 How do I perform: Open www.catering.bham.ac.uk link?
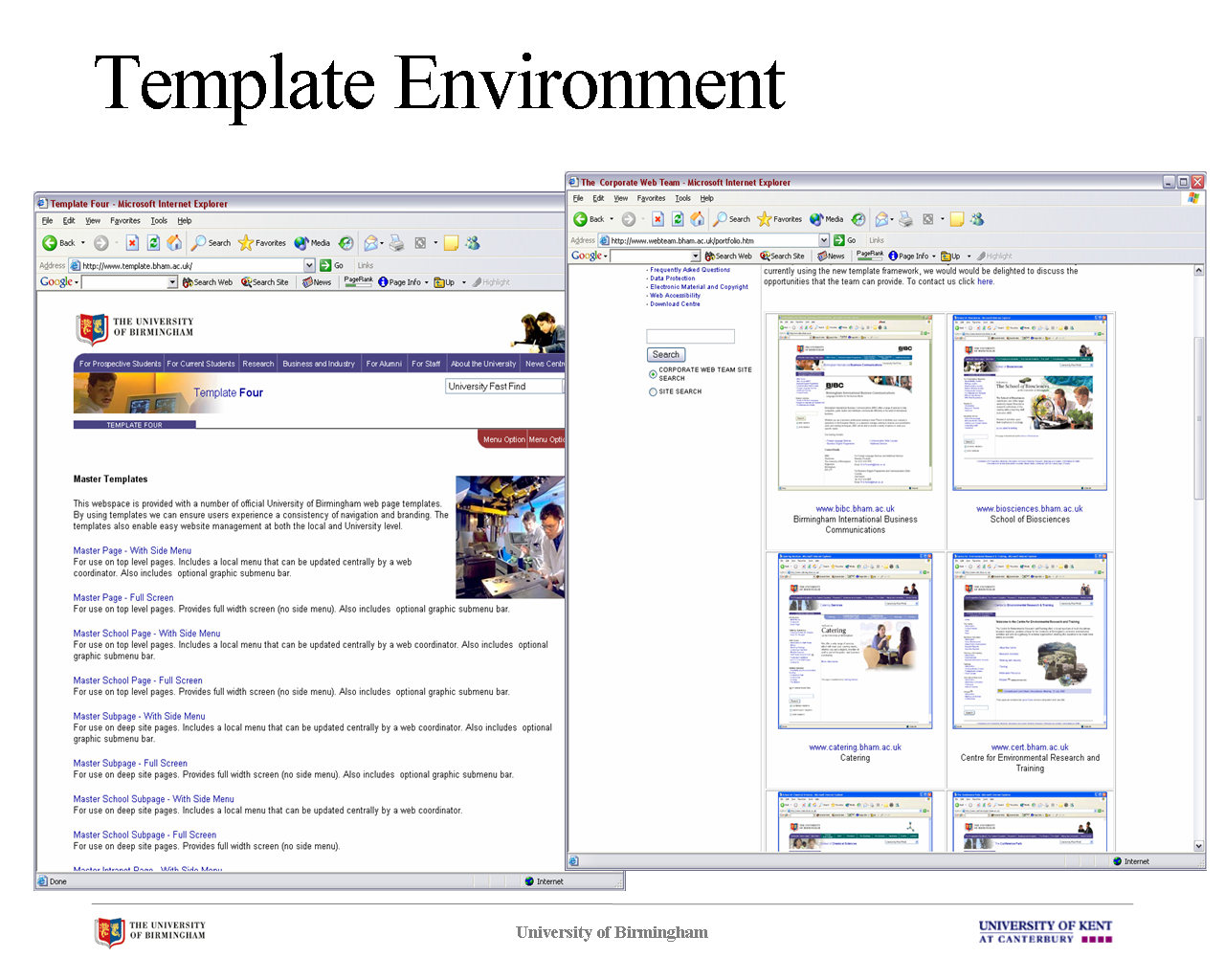point(855,747)
